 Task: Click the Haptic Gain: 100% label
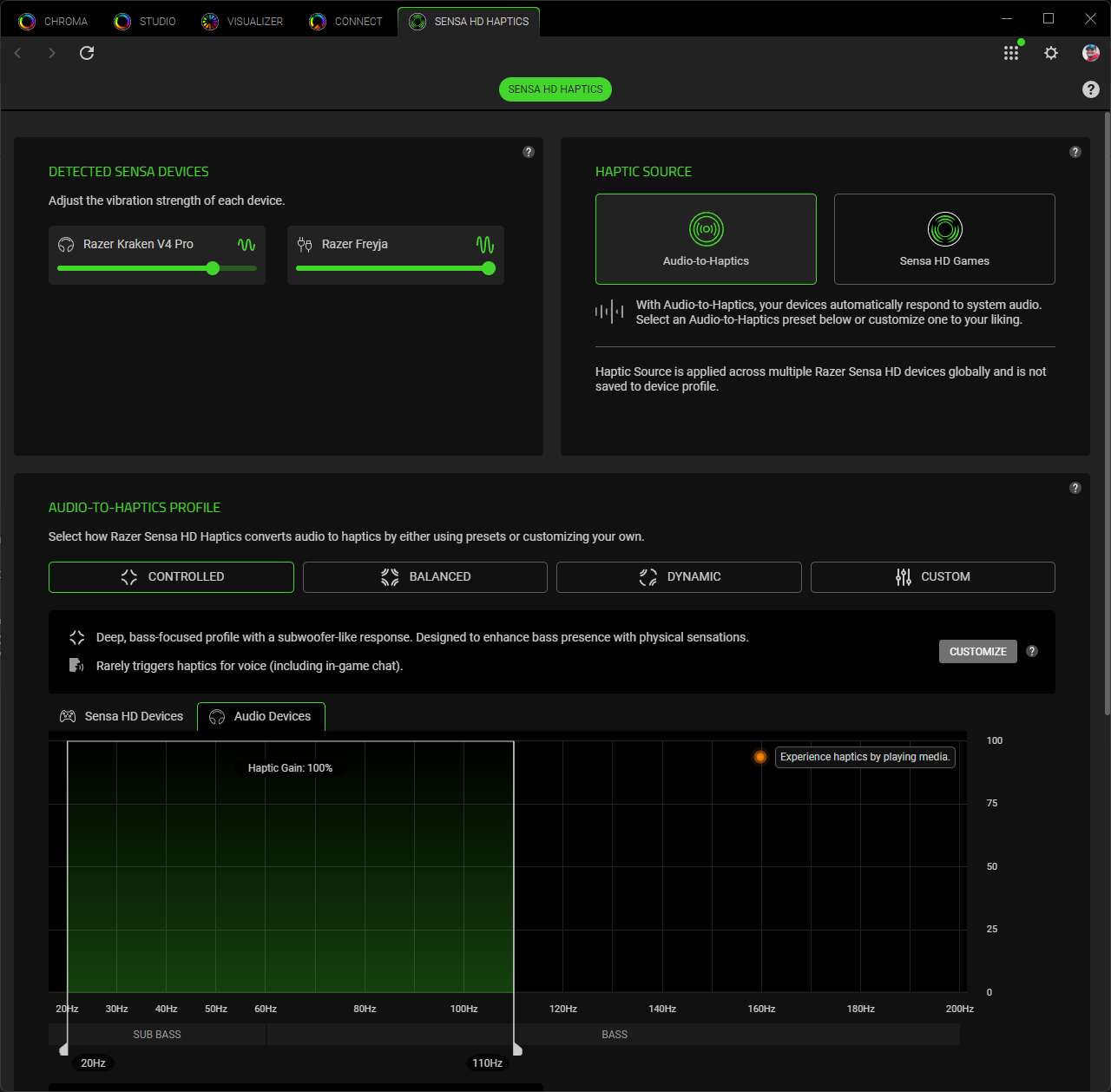click(x=290, y=768)
